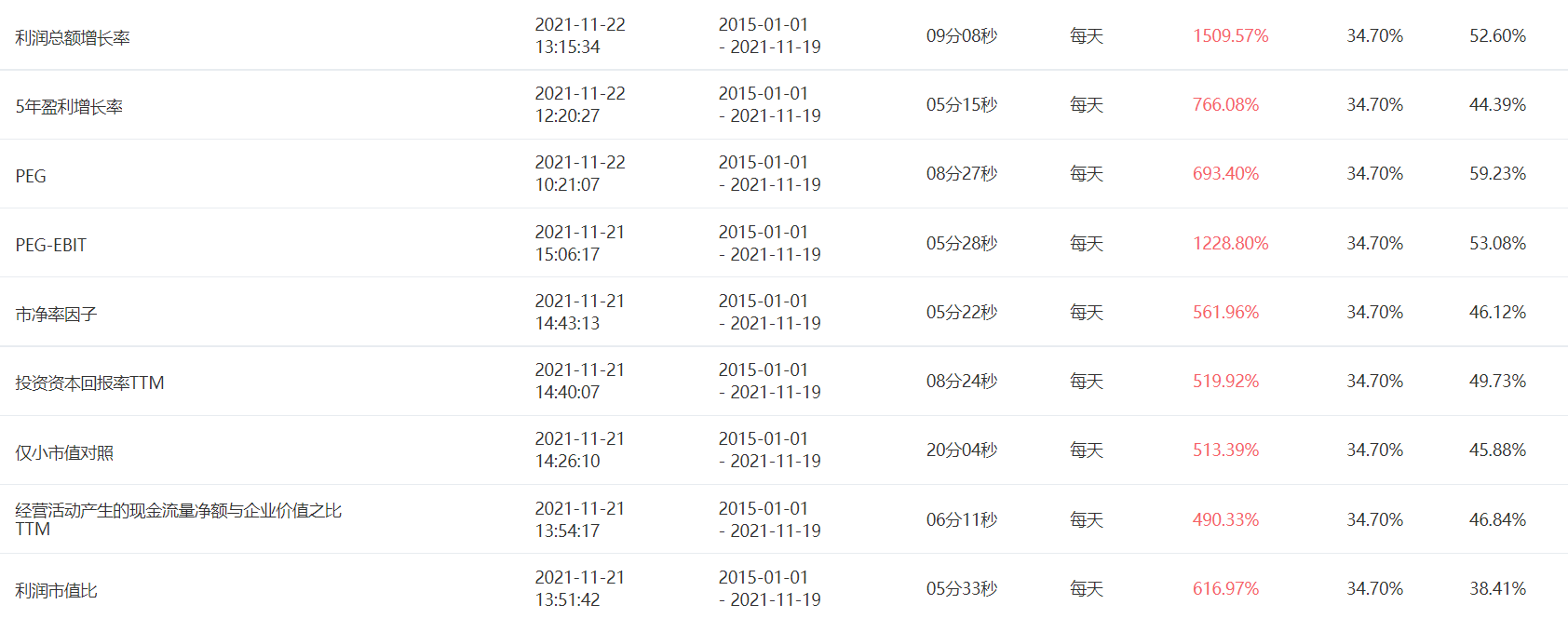Click the 利润市值比 strategy name

56,590
